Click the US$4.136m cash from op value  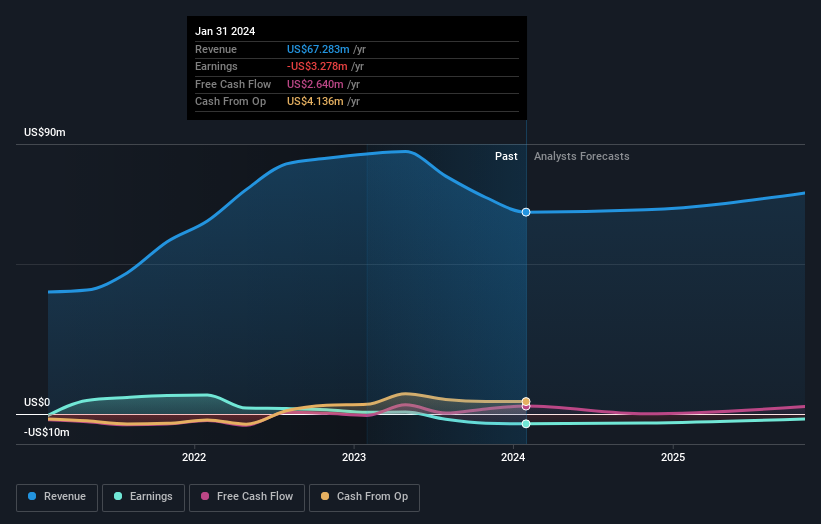[x=315, y=102]
